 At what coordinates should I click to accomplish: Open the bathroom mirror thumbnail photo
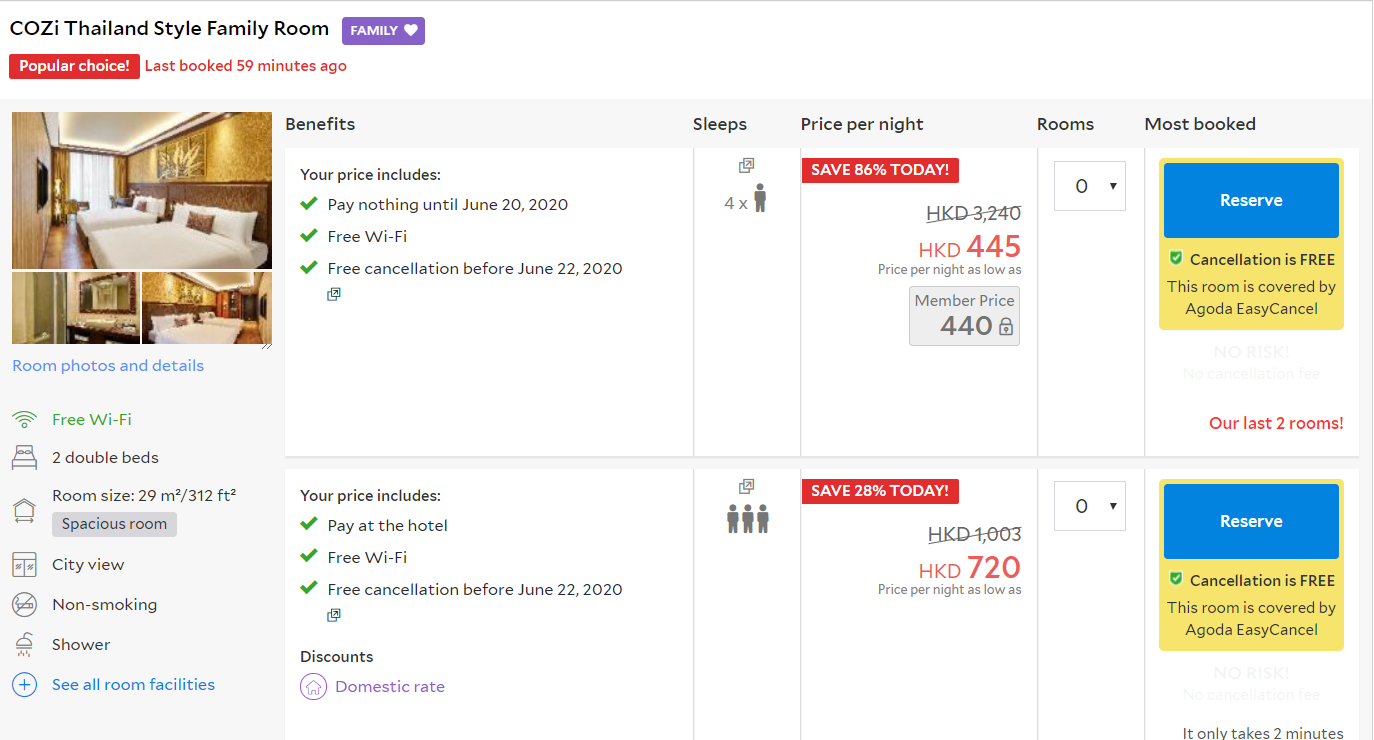click(75, 308)
